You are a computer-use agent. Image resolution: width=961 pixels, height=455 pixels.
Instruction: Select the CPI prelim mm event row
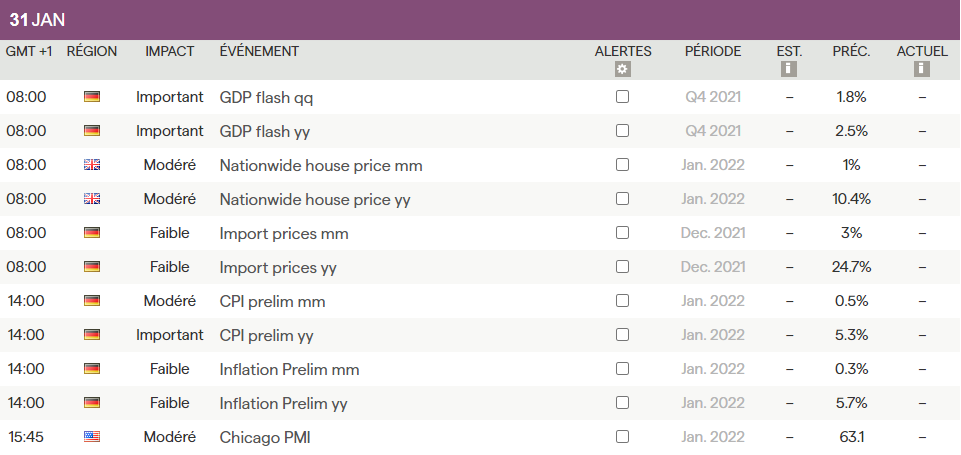pyautogui.click(x=272, y=301)
